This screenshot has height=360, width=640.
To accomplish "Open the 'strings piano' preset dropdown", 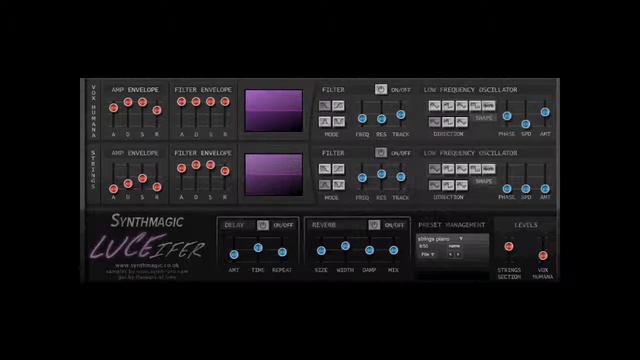I will (441, 239).
